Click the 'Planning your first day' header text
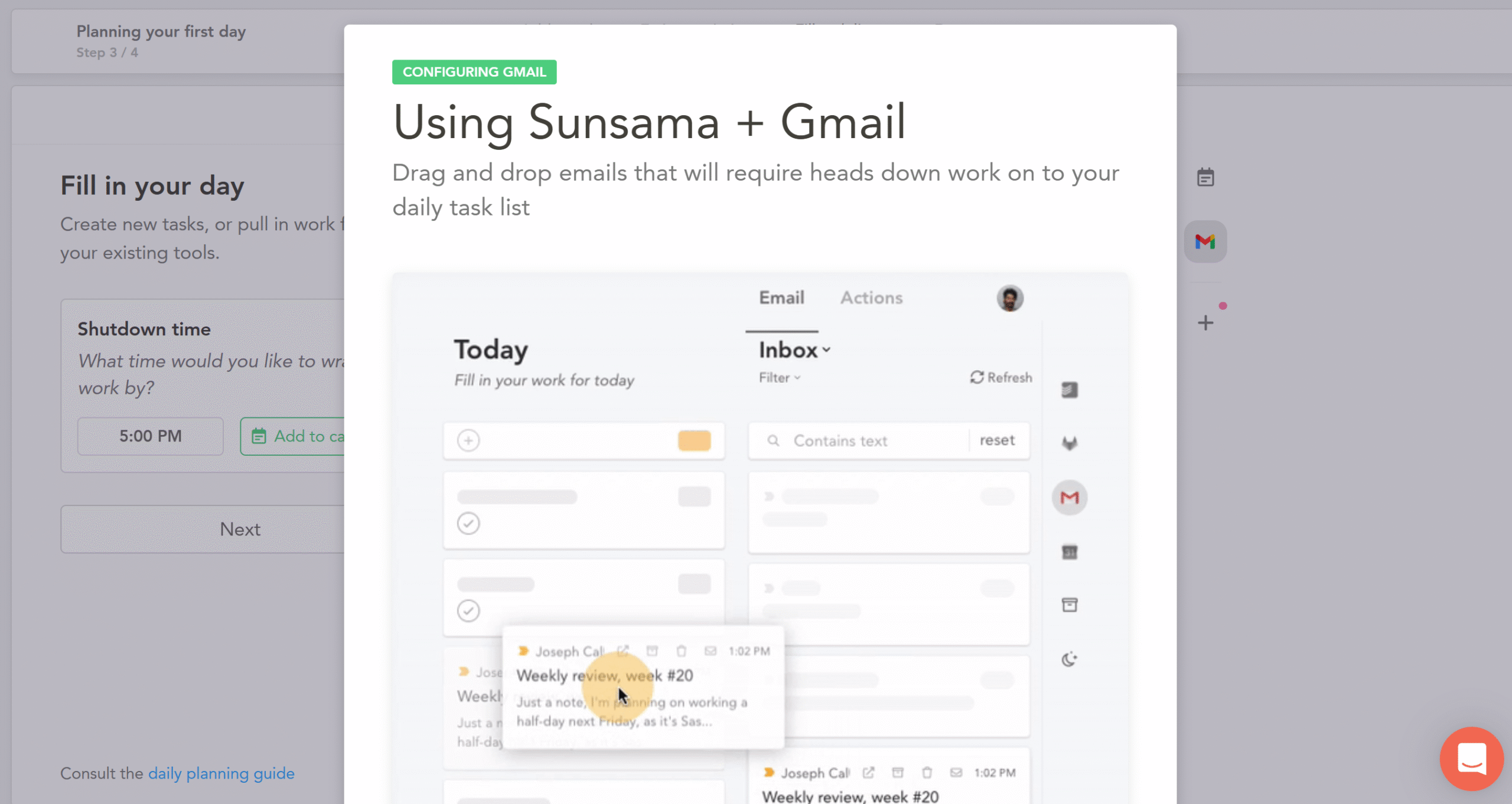The image size is (1512, 804). (161, 31)
